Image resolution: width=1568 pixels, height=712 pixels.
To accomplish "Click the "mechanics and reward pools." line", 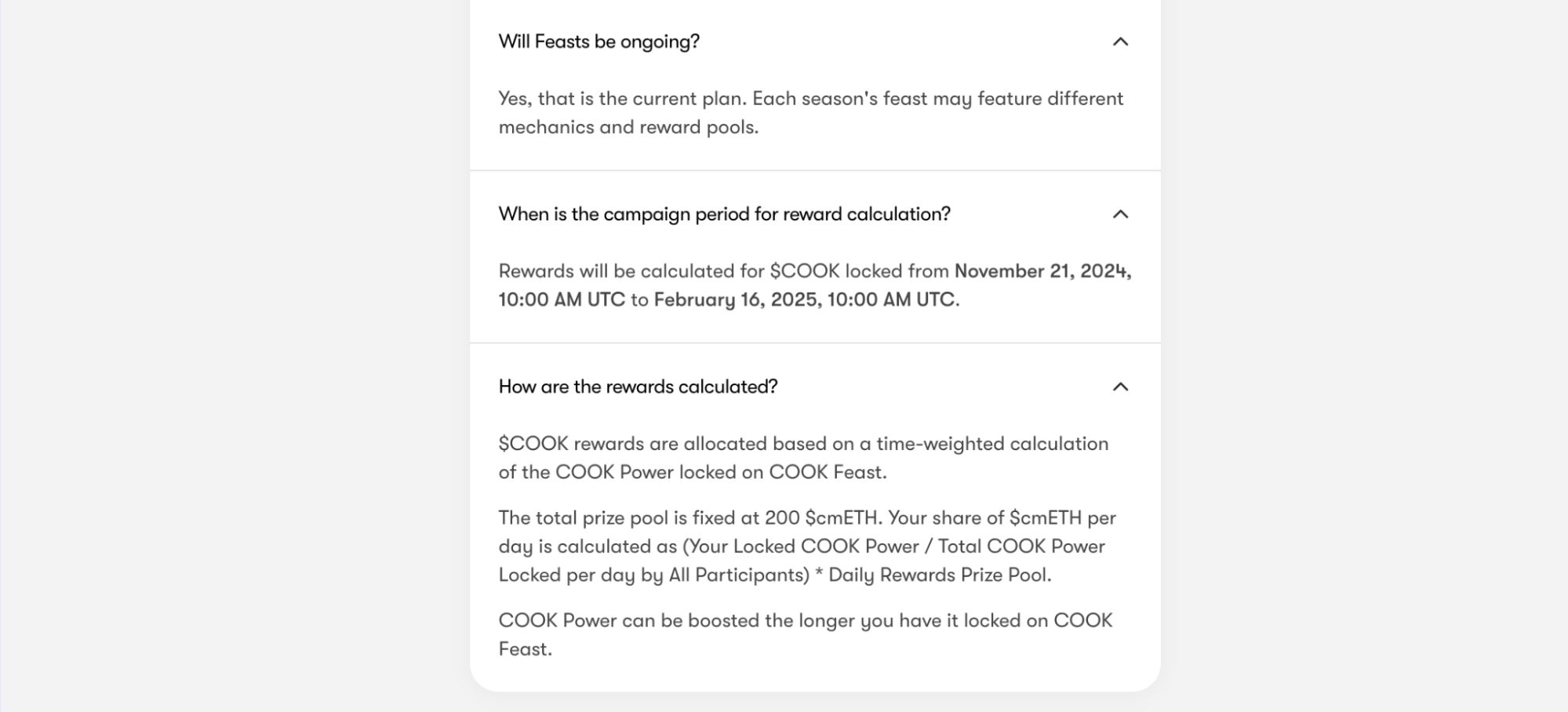I will (628, 127).
